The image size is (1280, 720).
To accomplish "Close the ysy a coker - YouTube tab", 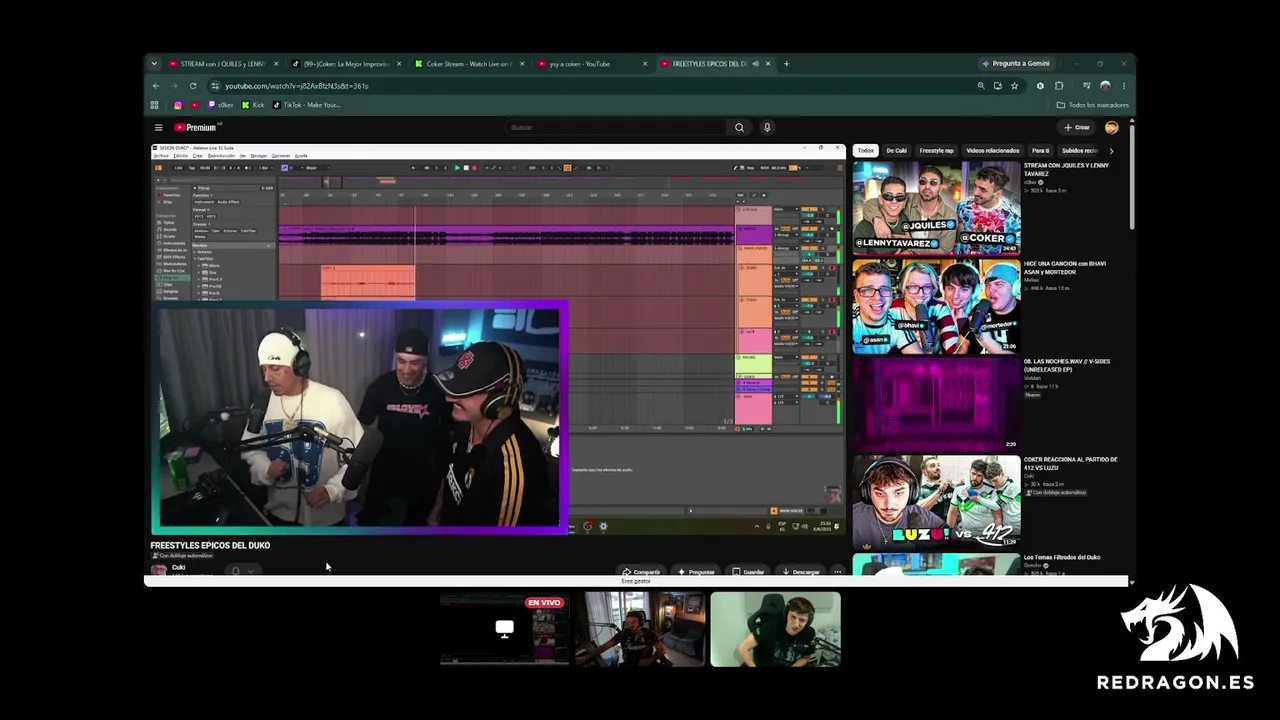I will pos(644,64).
